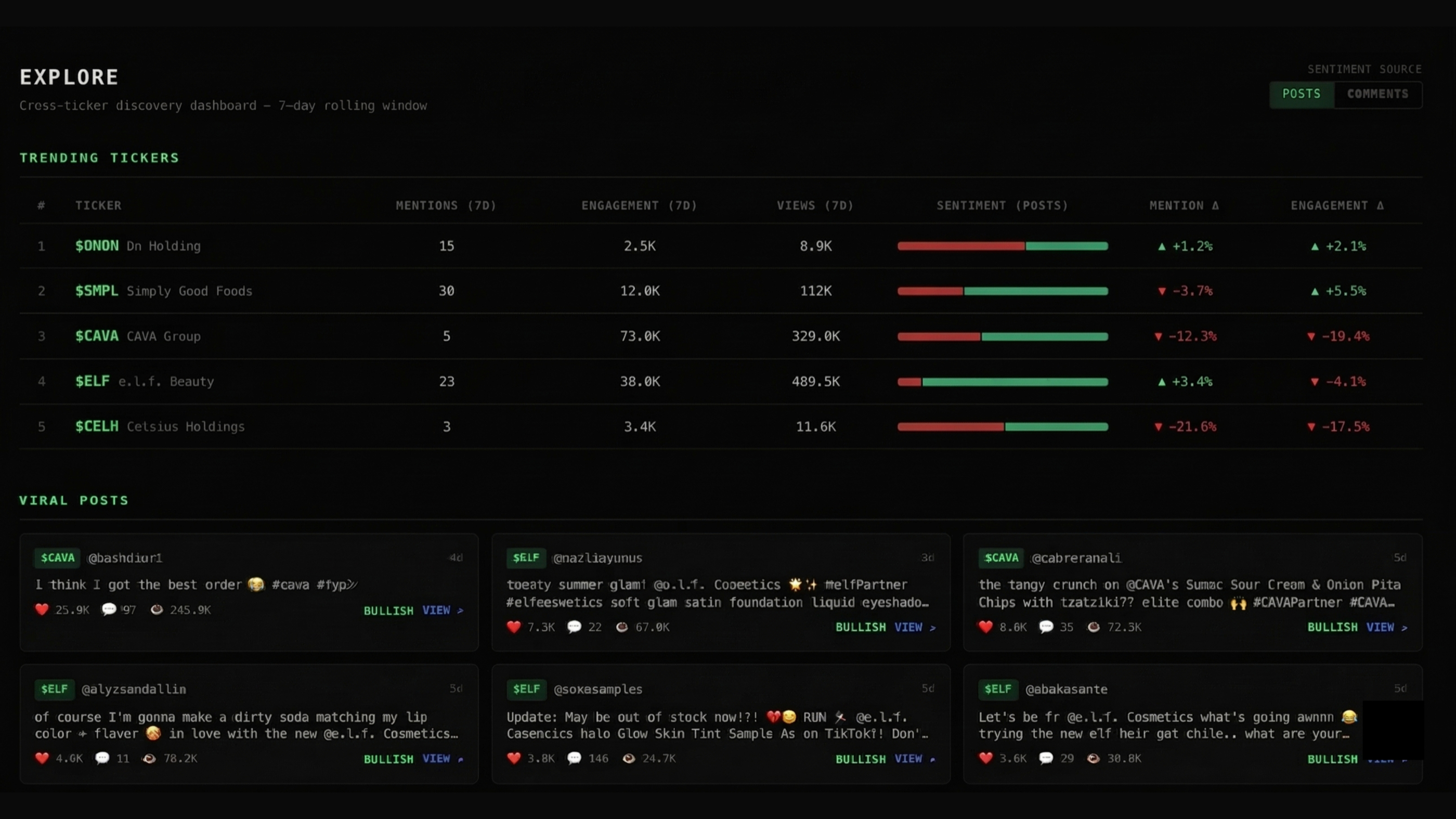
Task: Open the $SMPL ticker row
Action: pos(97,291)
